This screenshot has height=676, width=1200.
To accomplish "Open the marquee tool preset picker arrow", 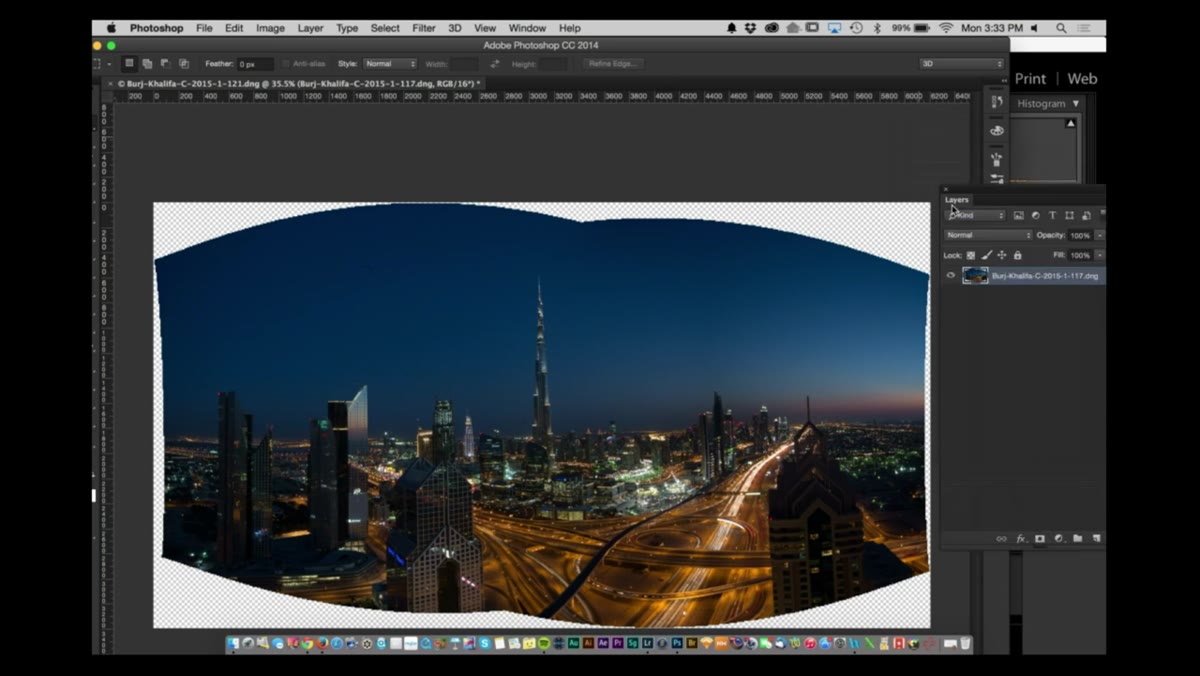I will 109,64.
